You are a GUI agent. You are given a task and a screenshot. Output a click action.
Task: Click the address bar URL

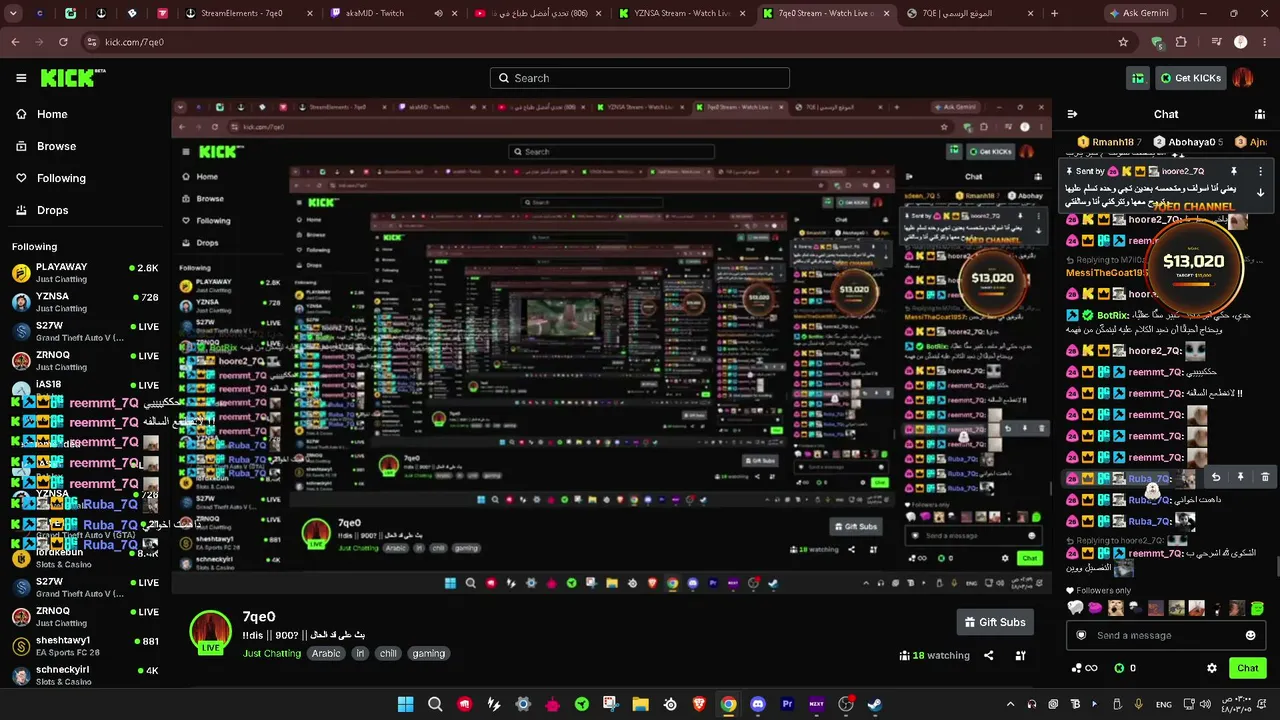[x=134, y=42]
